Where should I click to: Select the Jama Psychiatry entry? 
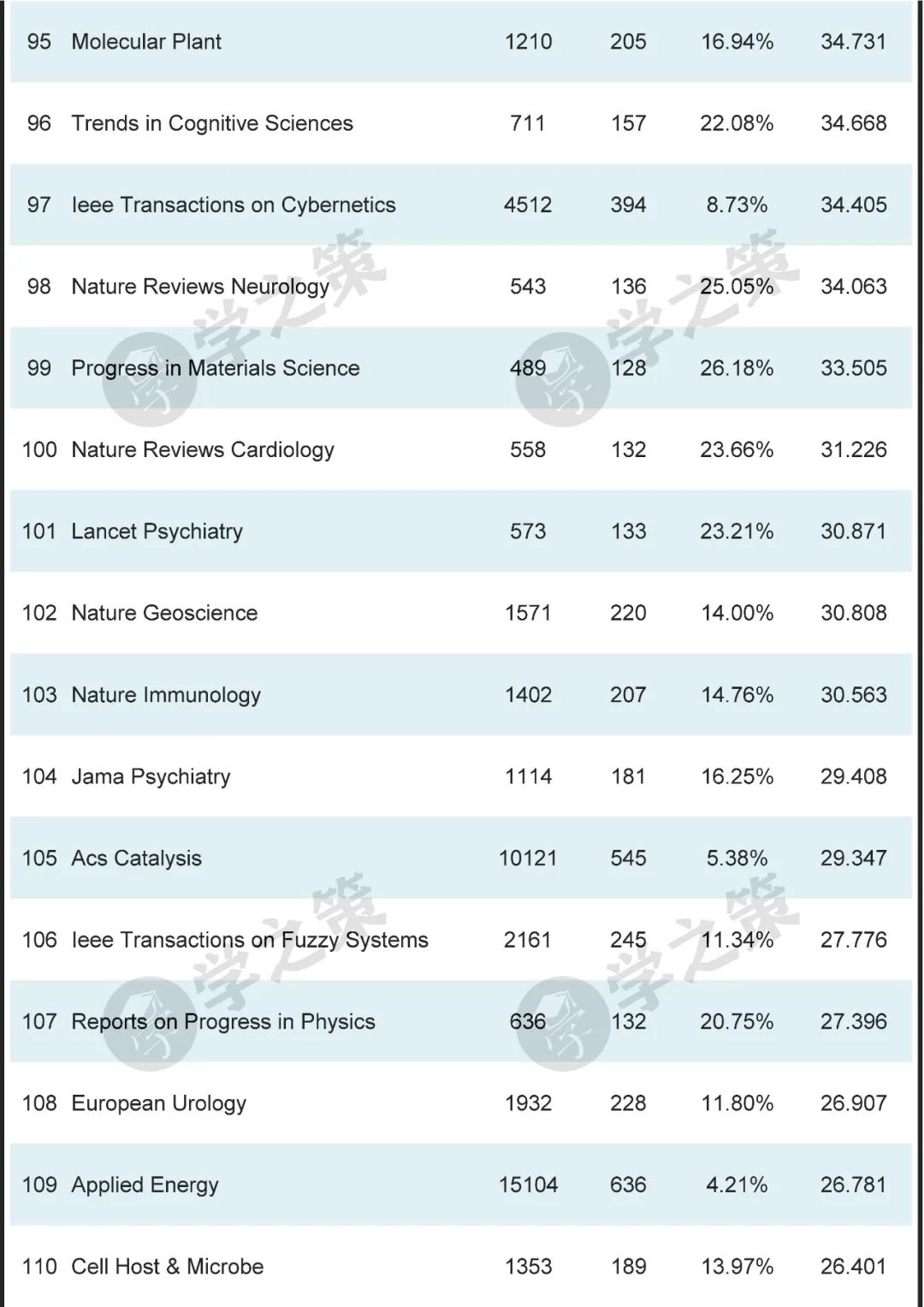tap(151, 776)
